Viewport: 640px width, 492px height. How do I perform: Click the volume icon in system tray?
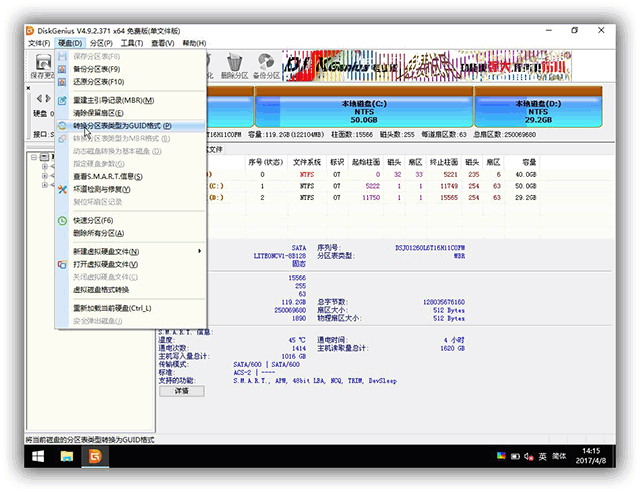pos(526,456)
